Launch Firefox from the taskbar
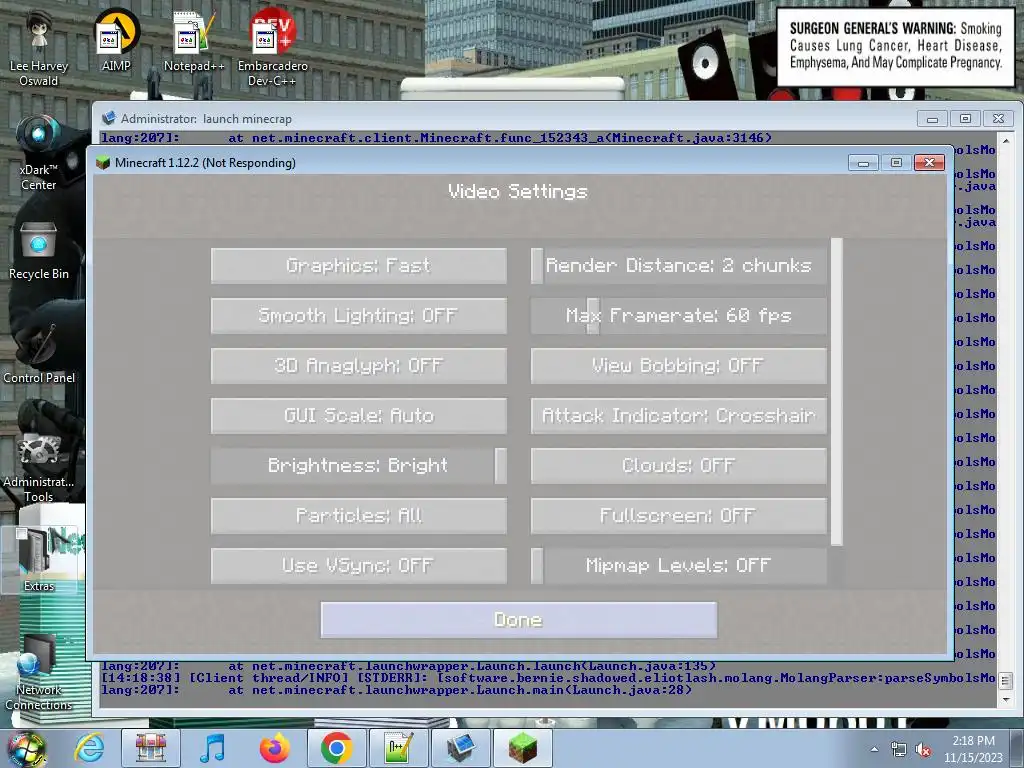 click(274, 748)
